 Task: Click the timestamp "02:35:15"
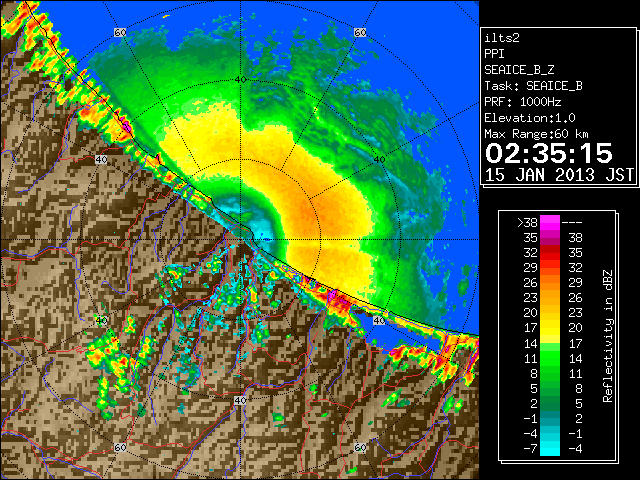pos(549,153)
